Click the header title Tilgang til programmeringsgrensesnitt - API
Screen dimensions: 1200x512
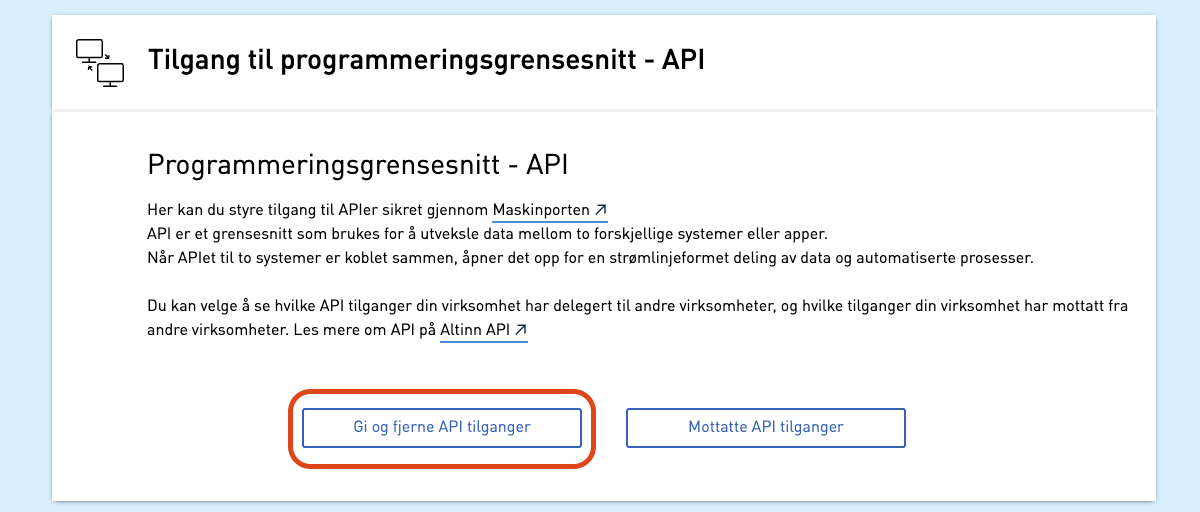(427, 60)
